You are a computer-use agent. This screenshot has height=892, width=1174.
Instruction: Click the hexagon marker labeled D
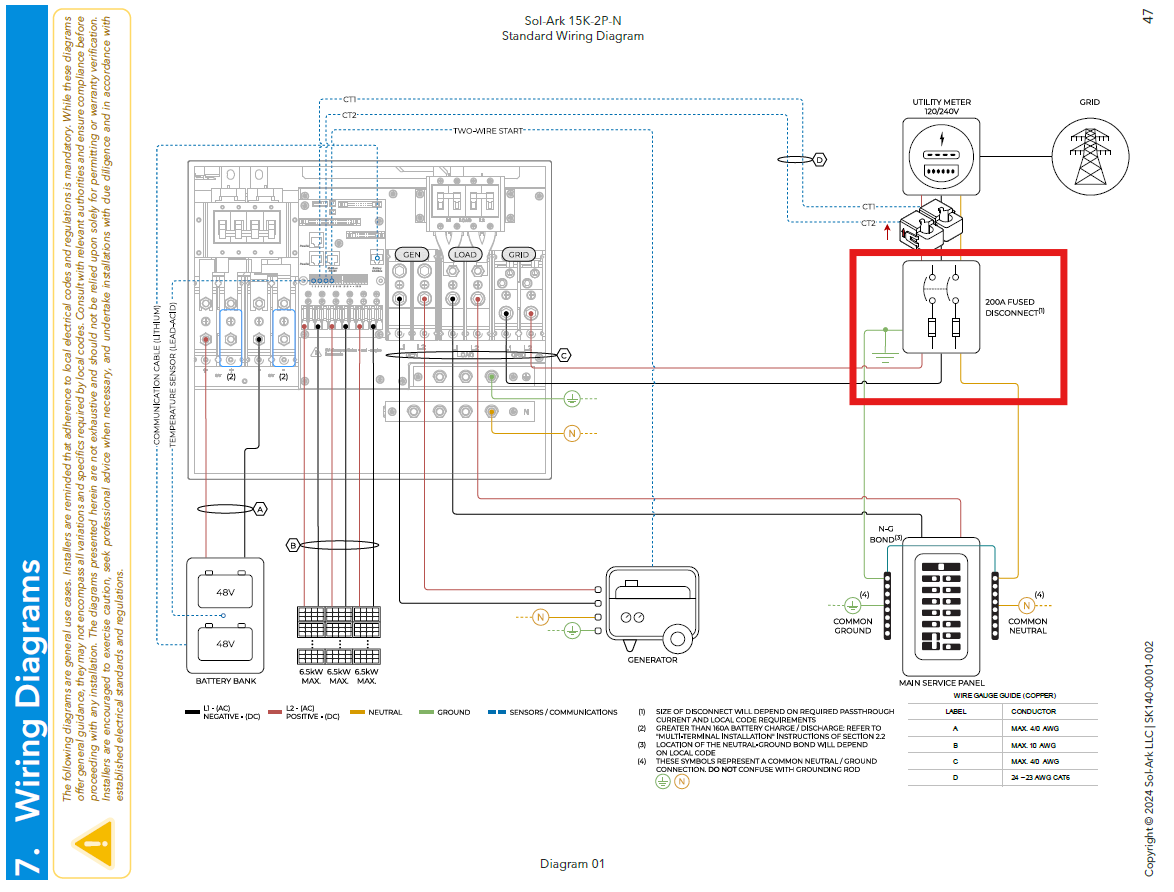[x=820, y=160]
